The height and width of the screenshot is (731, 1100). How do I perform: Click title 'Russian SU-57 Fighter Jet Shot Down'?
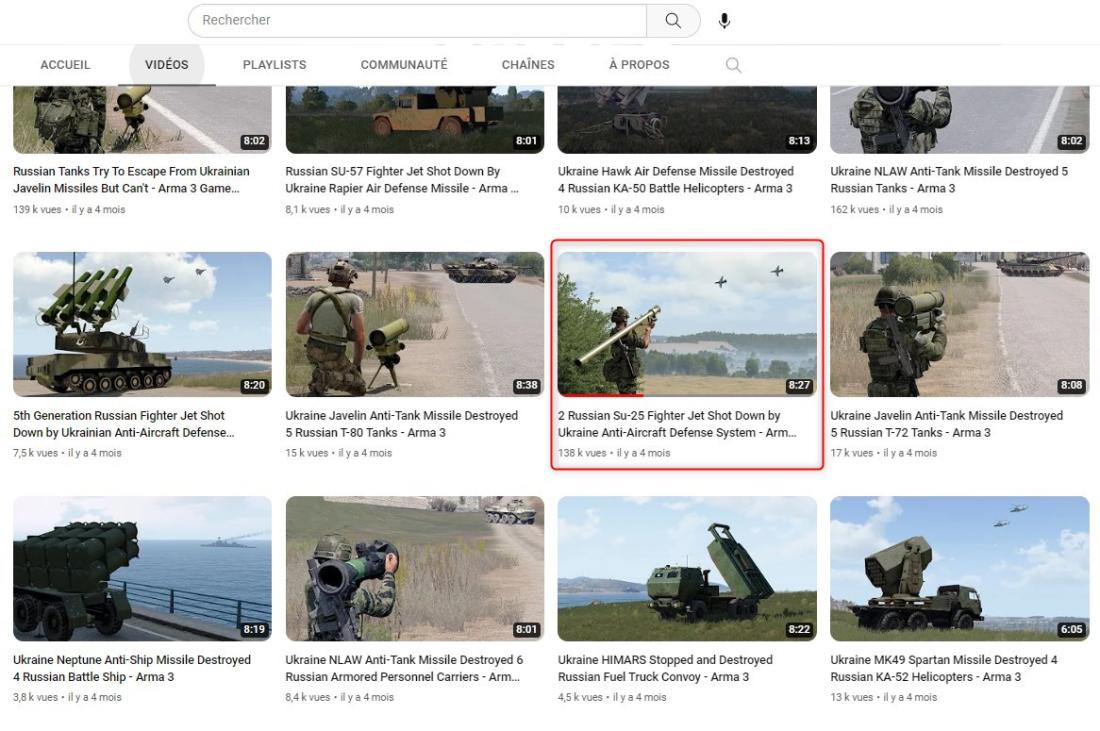point(402,180)
